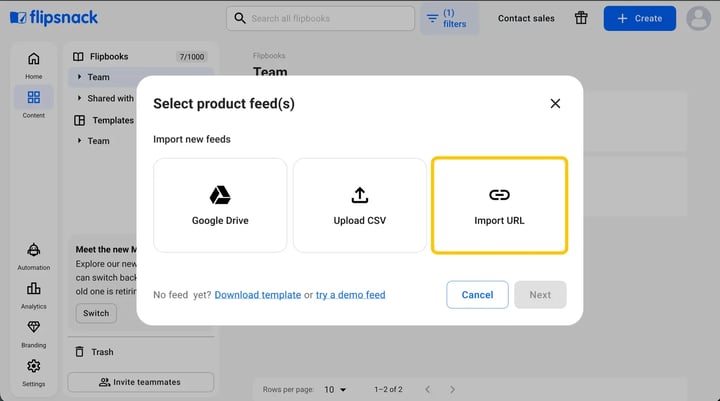
Task: Open the user profile avatar
Action: pyautogui.click(x=698, y=18)
